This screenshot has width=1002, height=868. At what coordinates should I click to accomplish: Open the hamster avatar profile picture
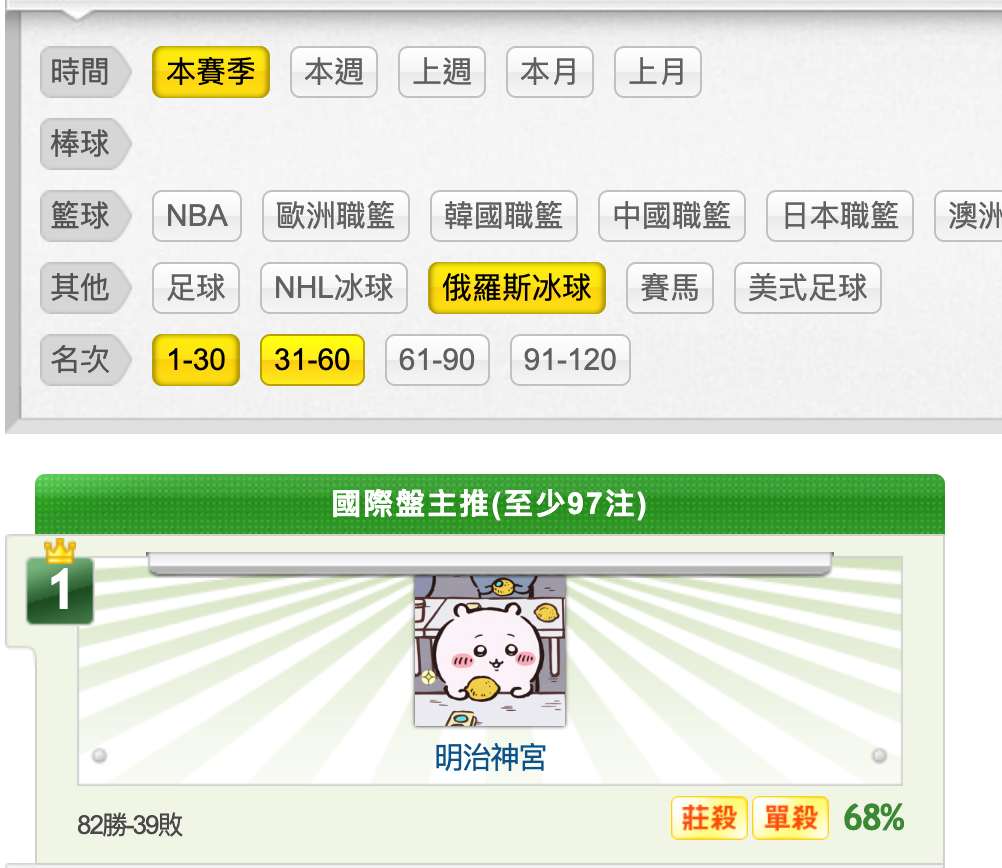coord(490,651)
